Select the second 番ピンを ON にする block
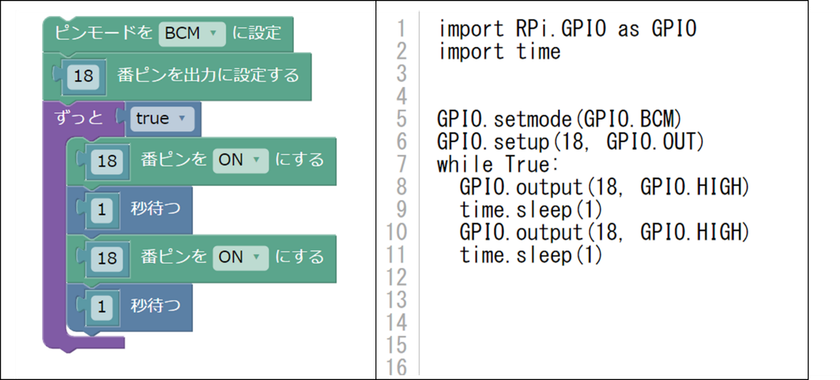This screenshot has width=840, height=380. (201, 258)
